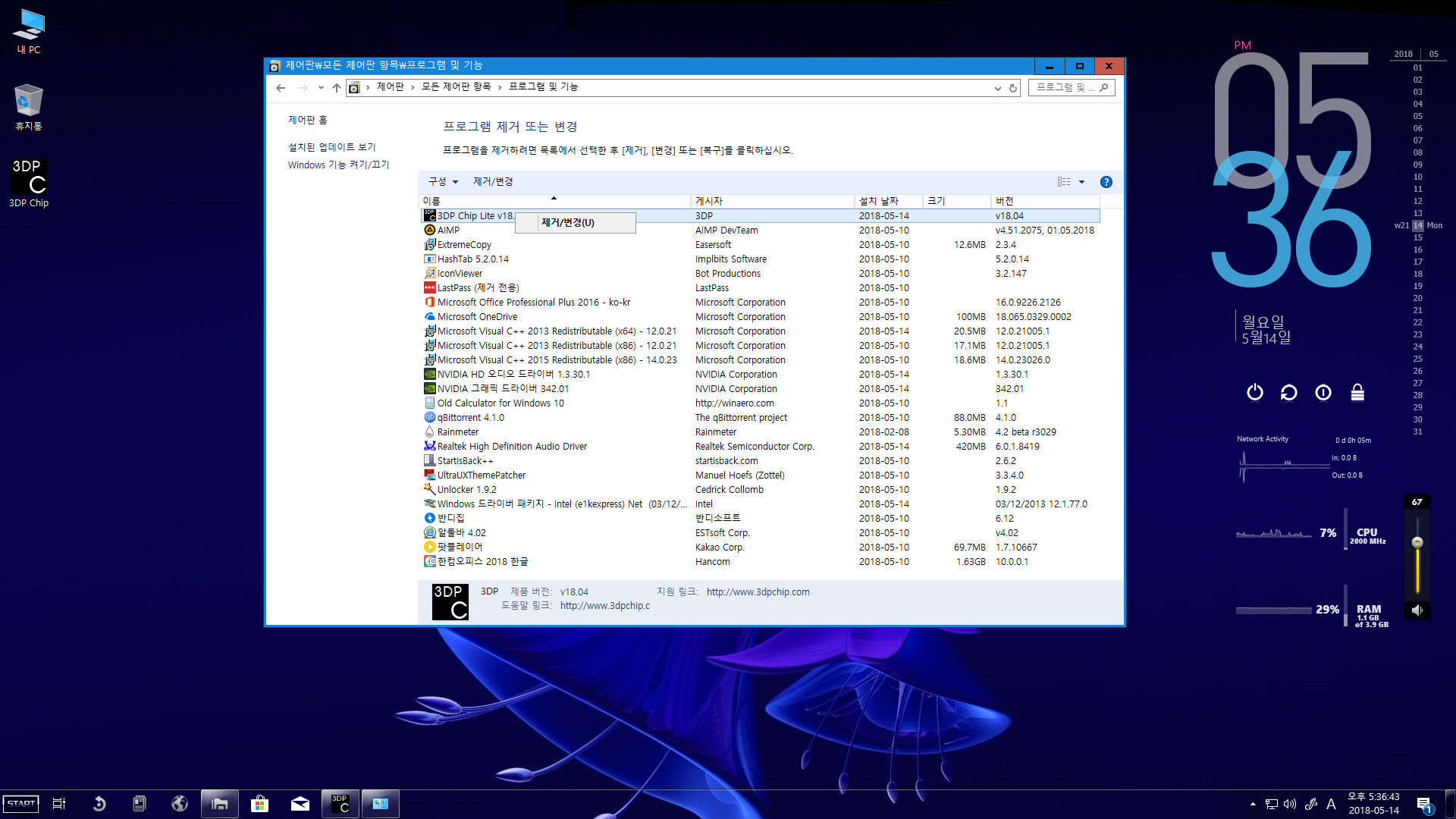Open the 제어판 홈 link
This screenshot has width=1456, height=819.
[307, 121]
